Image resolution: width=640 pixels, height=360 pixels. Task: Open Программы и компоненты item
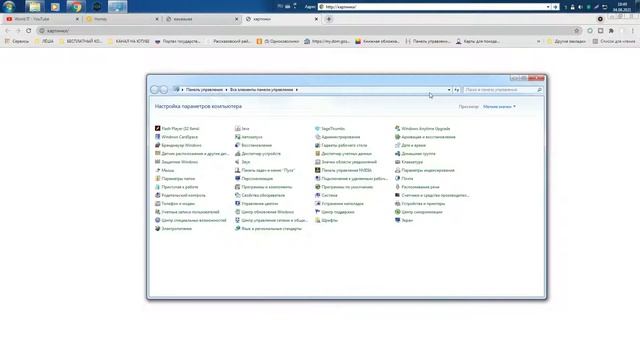pyautogui.click(x=264, y=187)
